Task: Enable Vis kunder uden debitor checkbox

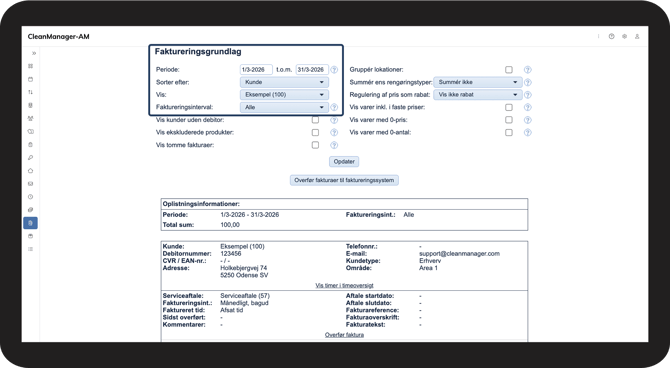Action: [x=315, y=120]
